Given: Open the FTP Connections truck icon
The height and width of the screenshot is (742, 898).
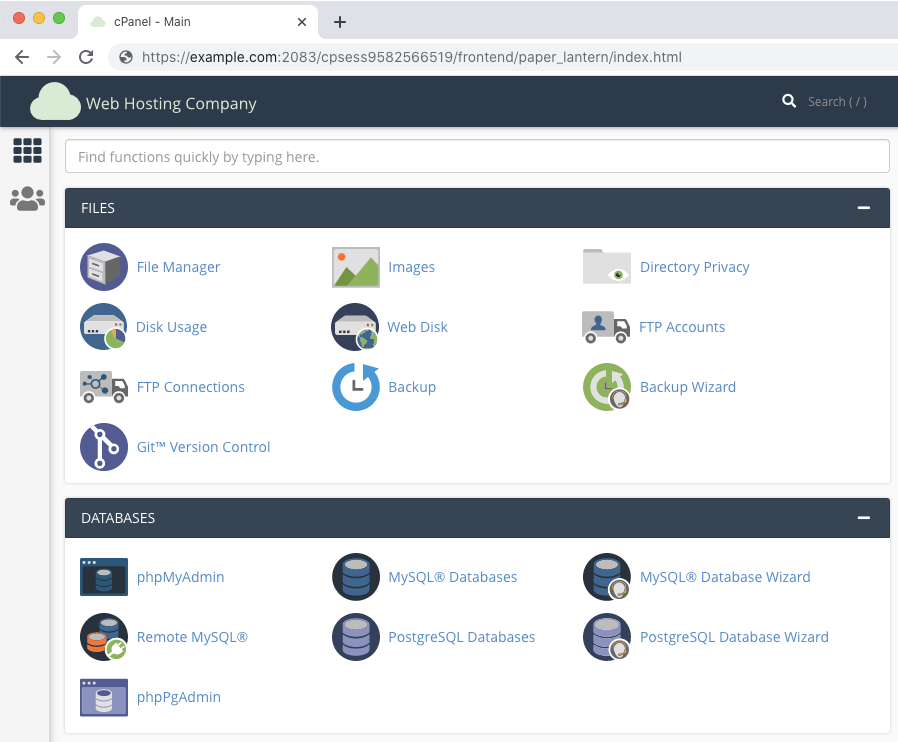Looking at the screenshot, I should pyautogui.click(x=104, y=387).
